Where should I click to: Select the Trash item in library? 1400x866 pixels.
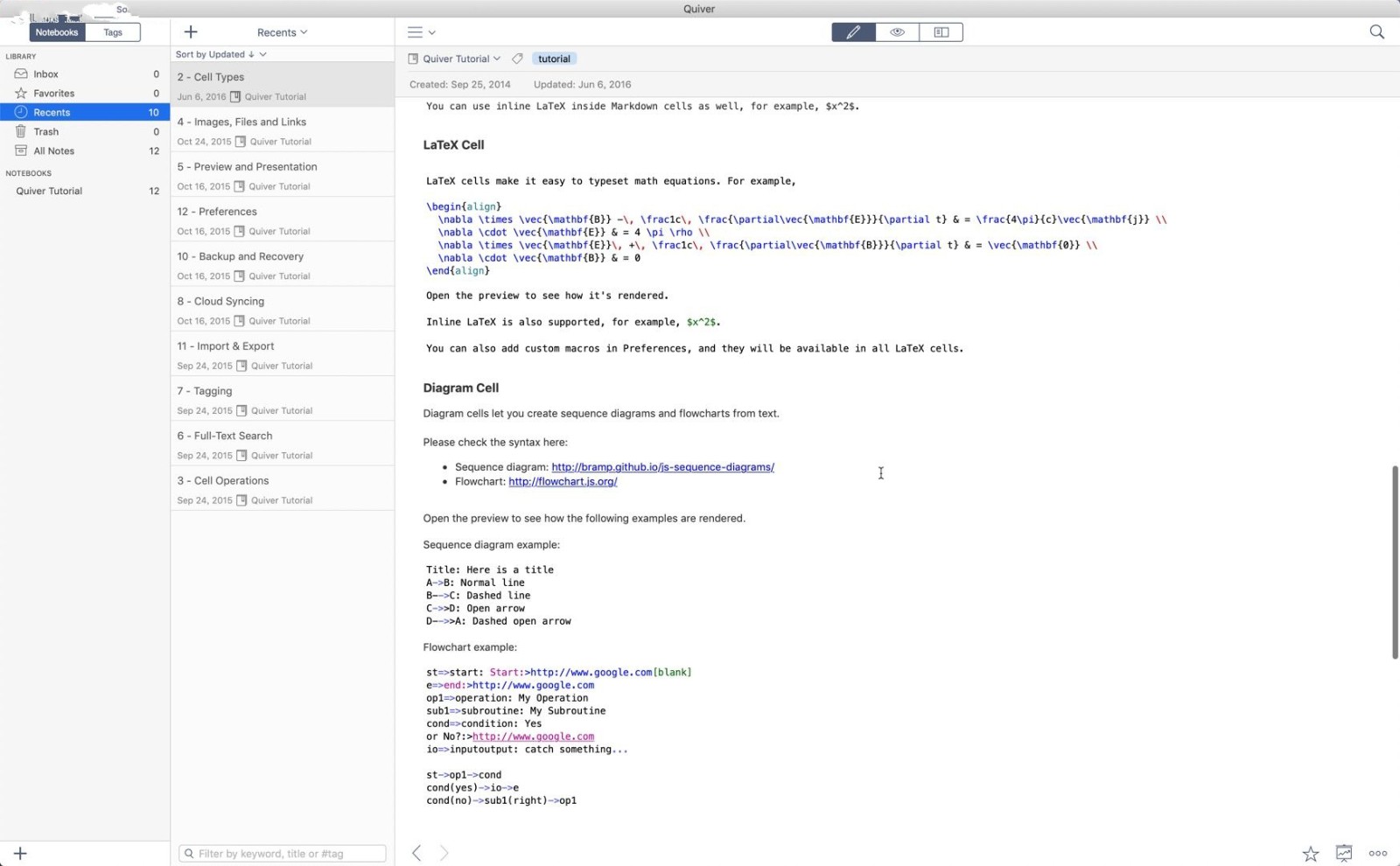click(85, 131)
